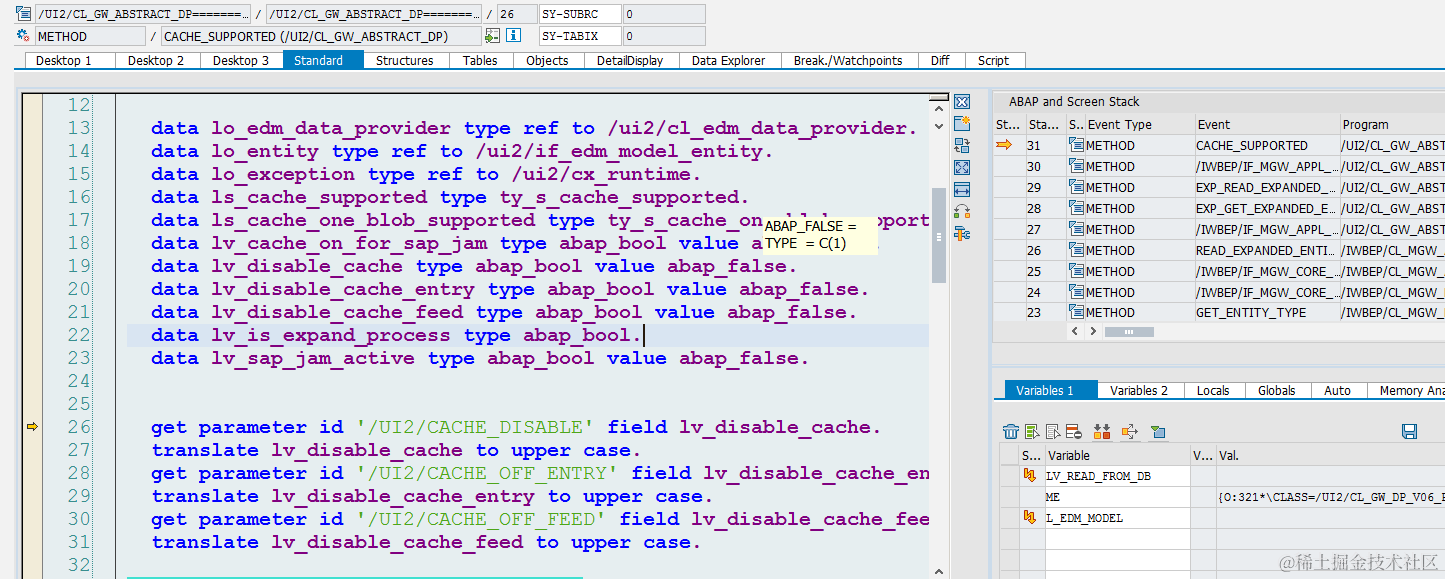Save variables with the floppy disk icon
Viewport: 1445px width, 579px height.
coord(1410,432)
